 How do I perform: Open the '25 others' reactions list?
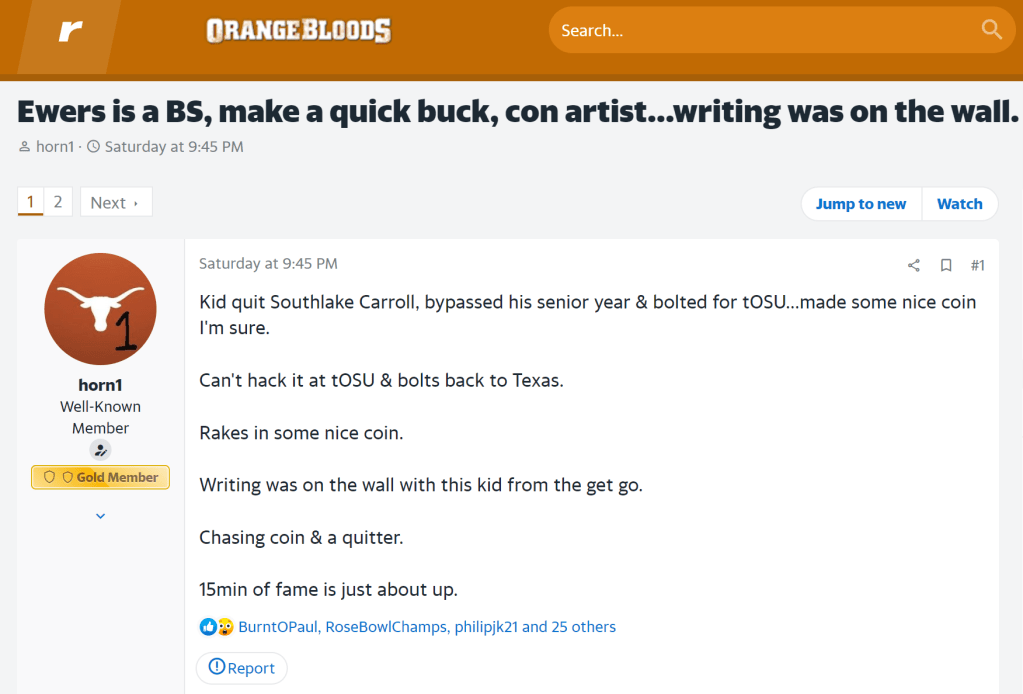tap(583, 627)
